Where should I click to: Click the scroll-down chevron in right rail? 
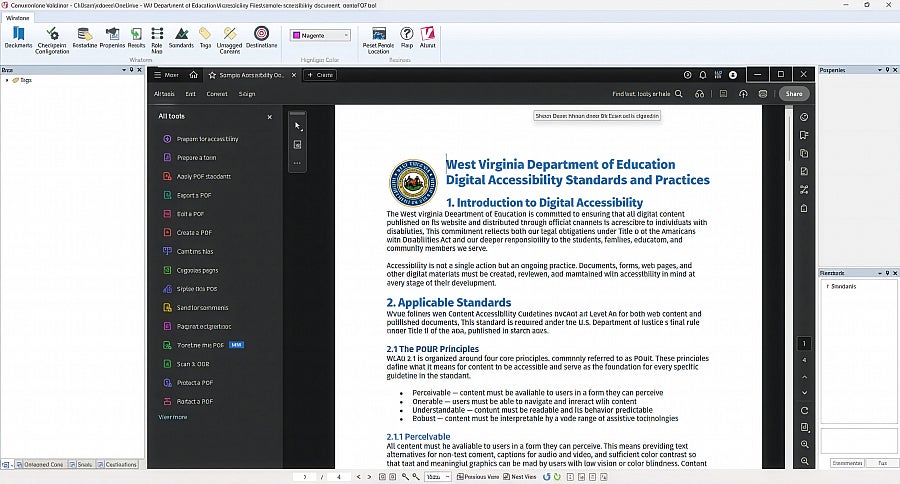(804, 393)
